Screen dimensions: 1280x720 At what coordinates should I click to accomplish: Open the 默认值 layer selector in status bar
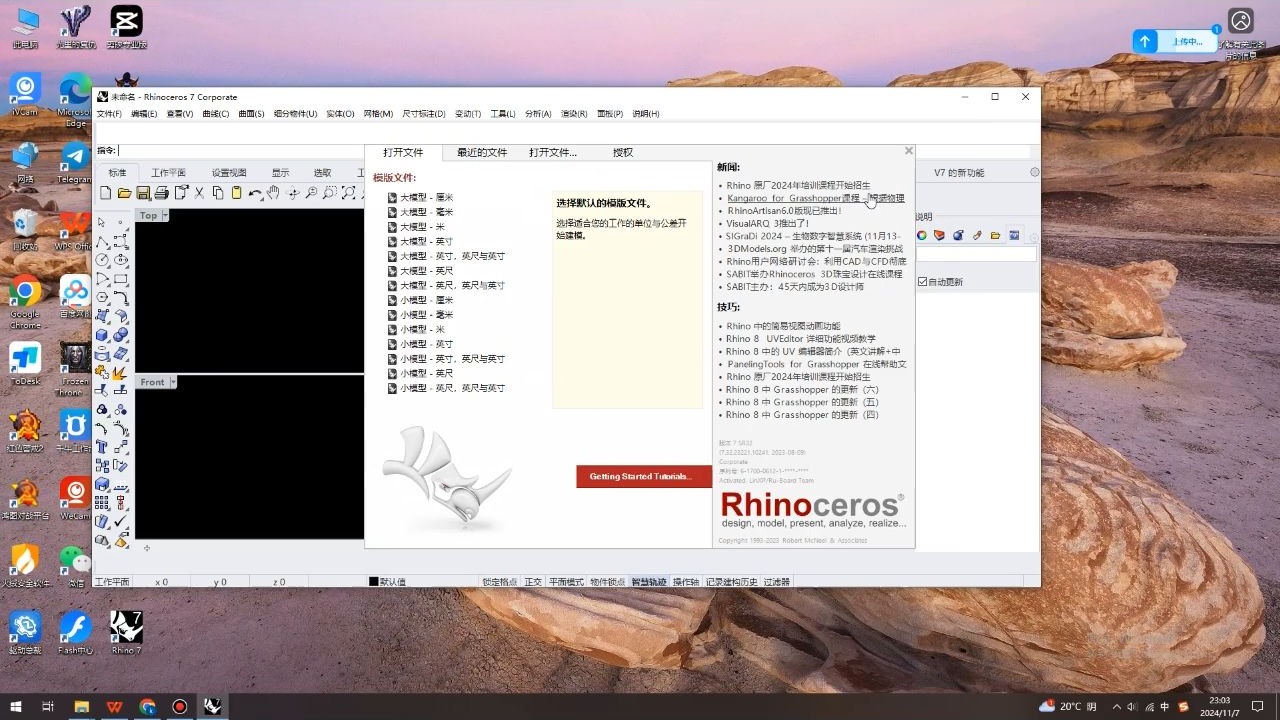click(x=388, y=581)
